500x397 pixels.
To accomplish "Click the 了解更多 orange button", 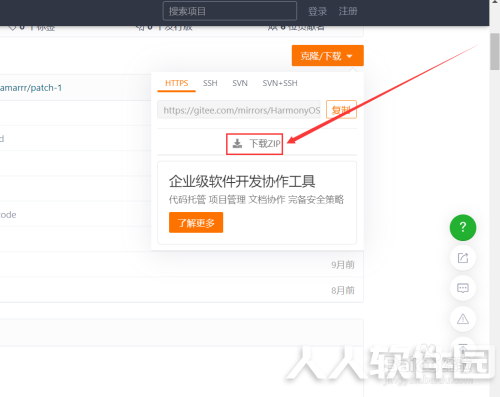I will click(x=196, y=222).
